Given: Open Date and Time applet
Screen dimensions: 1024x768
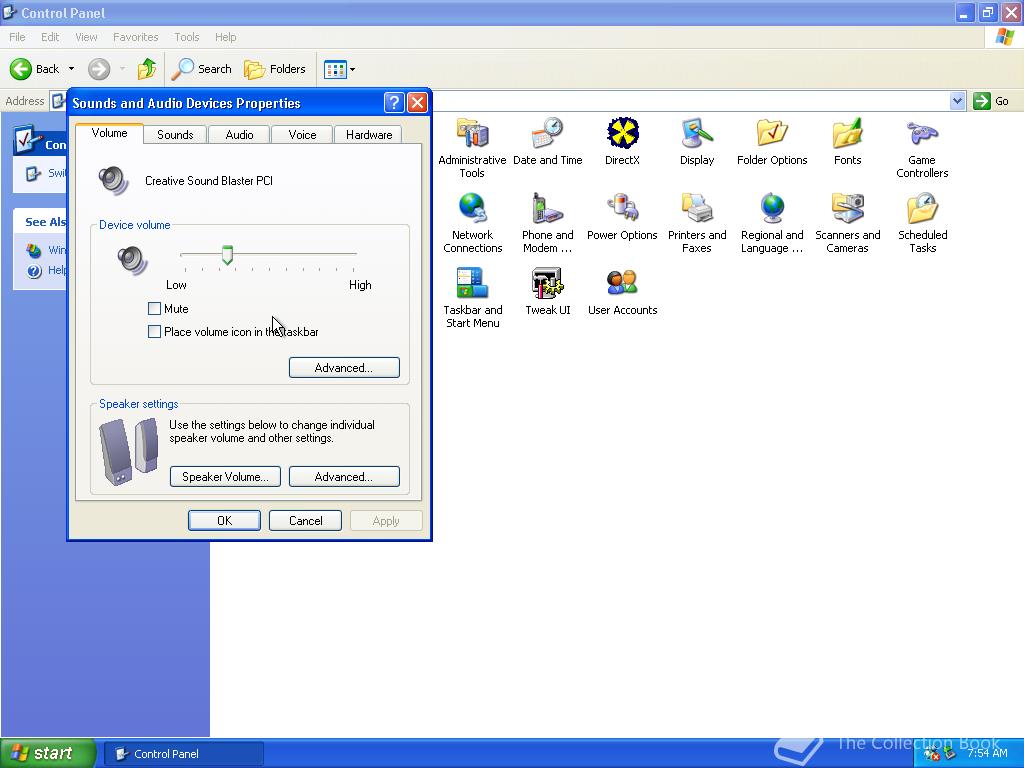Looking at the screenshot, I should click(547, 142).
